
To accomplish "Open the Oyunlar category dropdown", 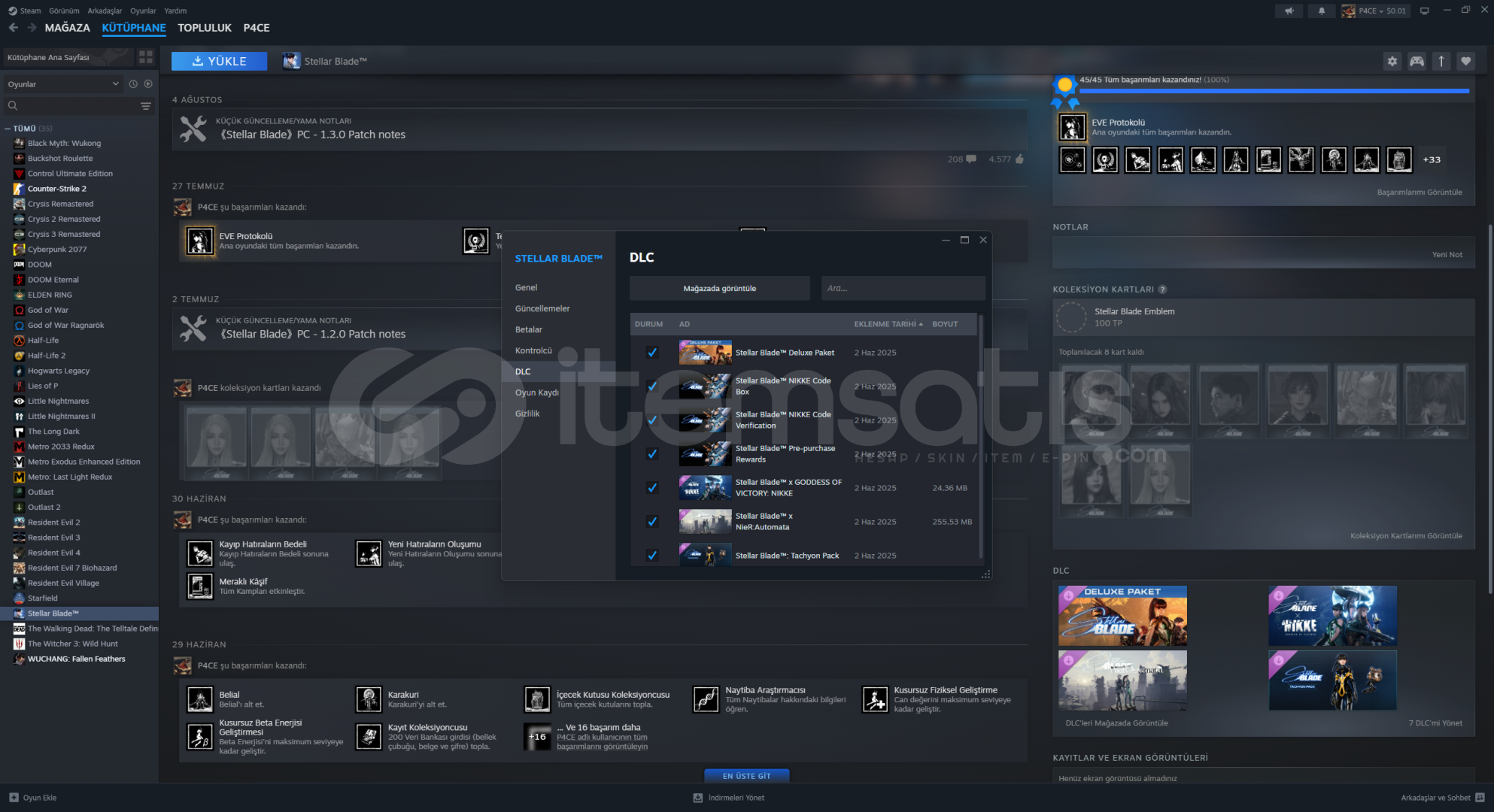I will pyautogui.click(x=62, y=84).
